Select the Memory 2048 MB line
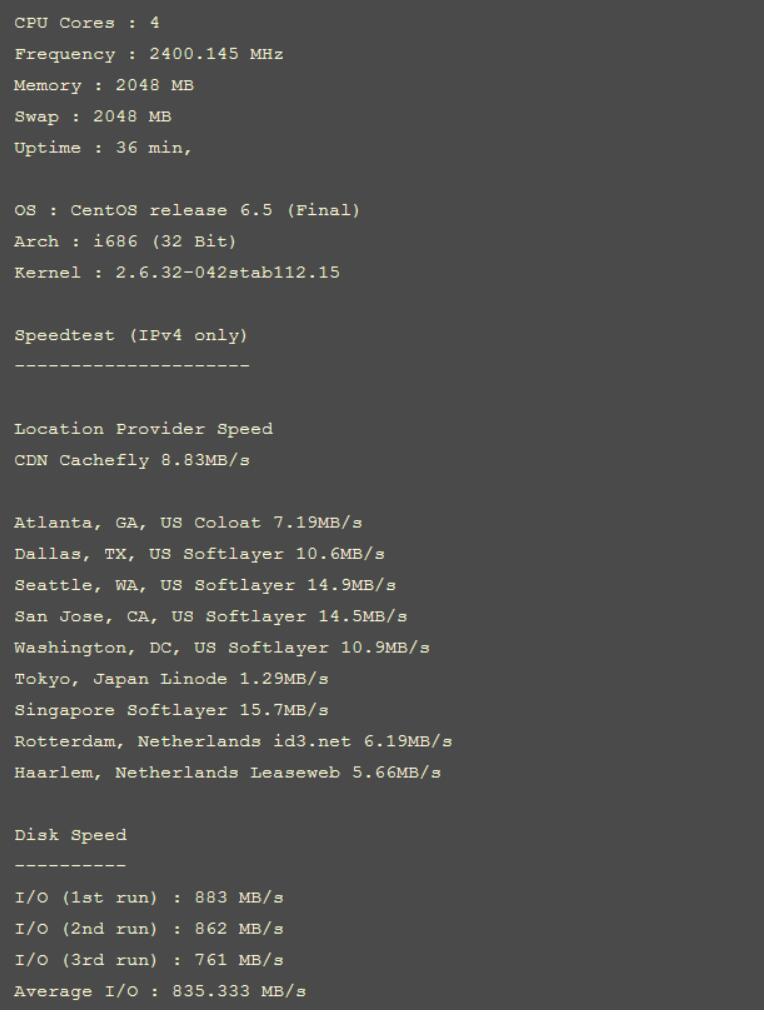The width and height of the screenshot is (764, 1027). 104,86
